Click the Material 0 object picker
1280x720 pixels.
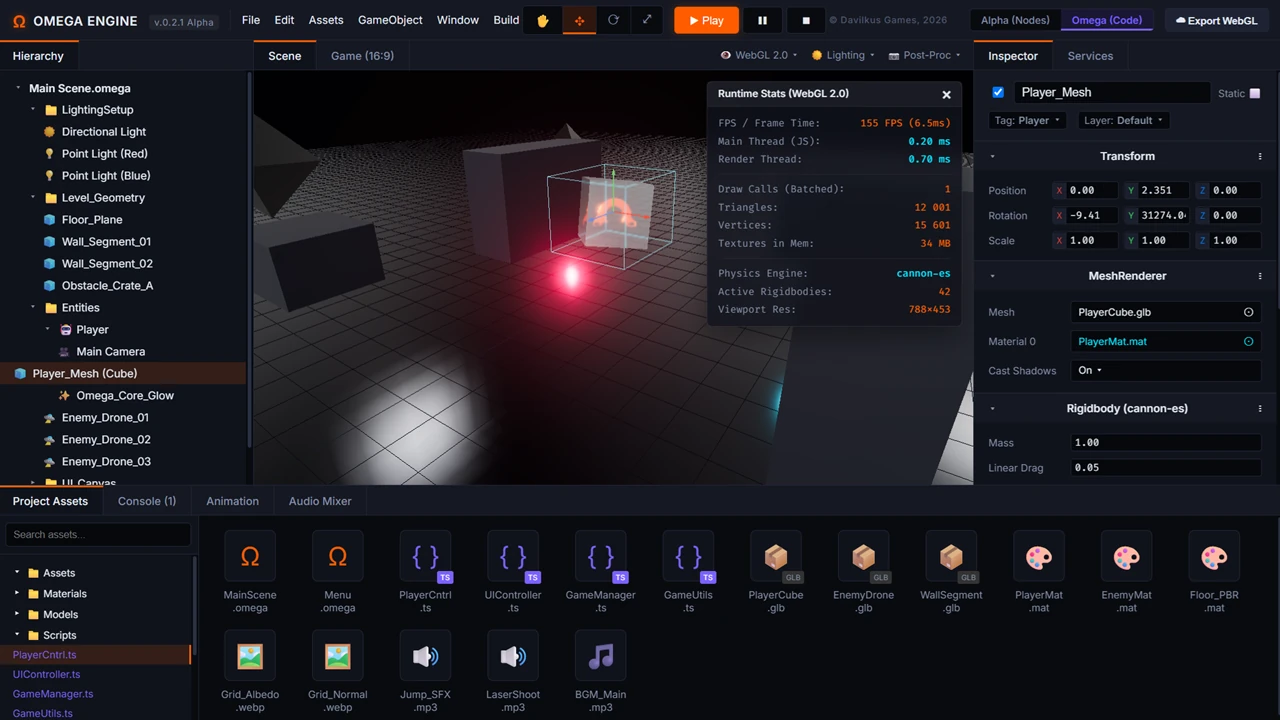tap(1248, 341)
